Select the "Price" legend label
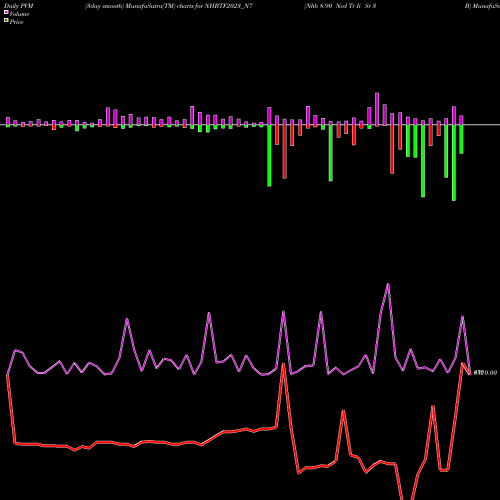500x500 pixels. (x=16, y=22)
